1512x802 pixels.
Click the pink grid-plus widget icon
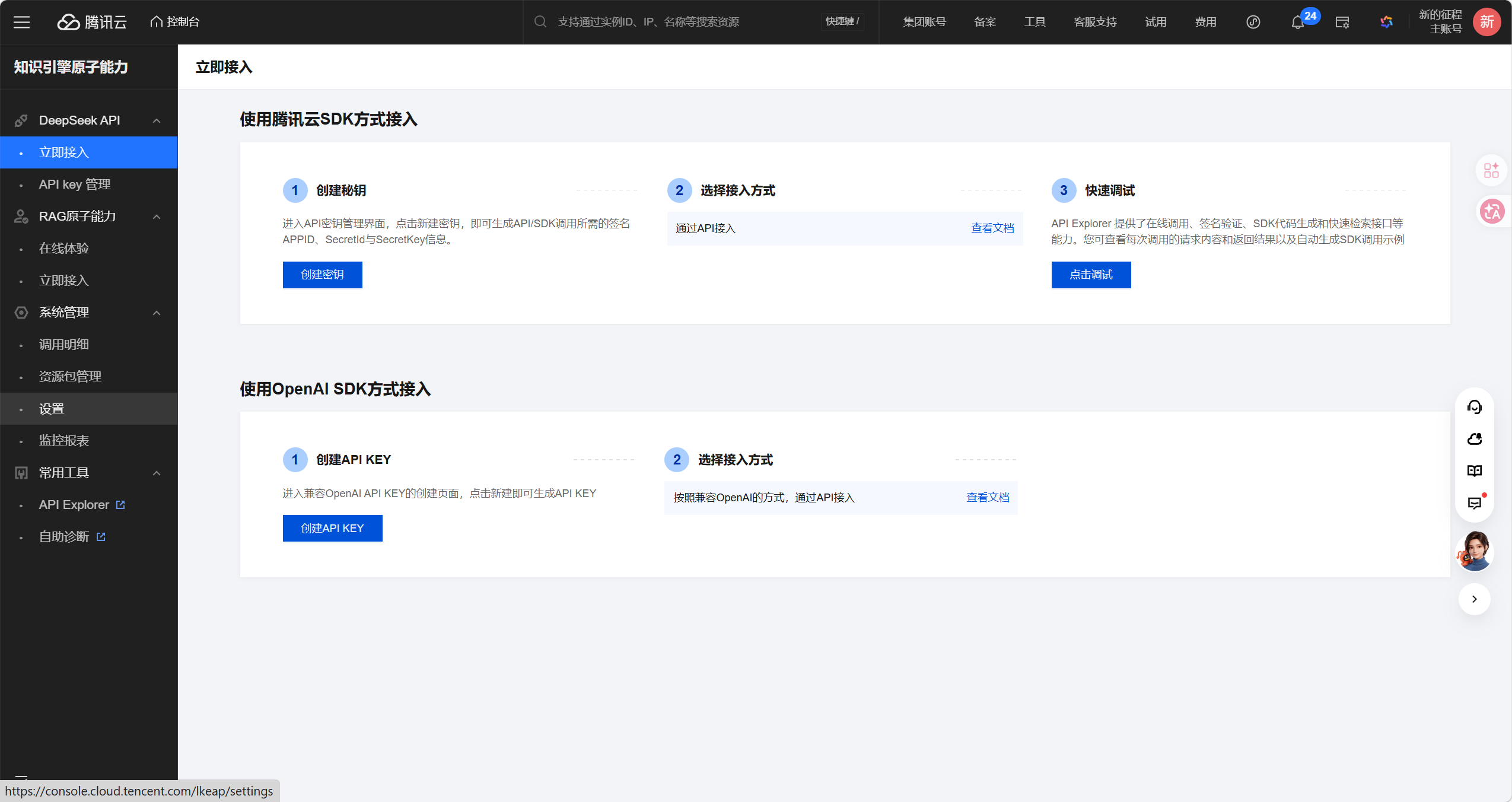pyautogui.click(x=1491, y=171)
